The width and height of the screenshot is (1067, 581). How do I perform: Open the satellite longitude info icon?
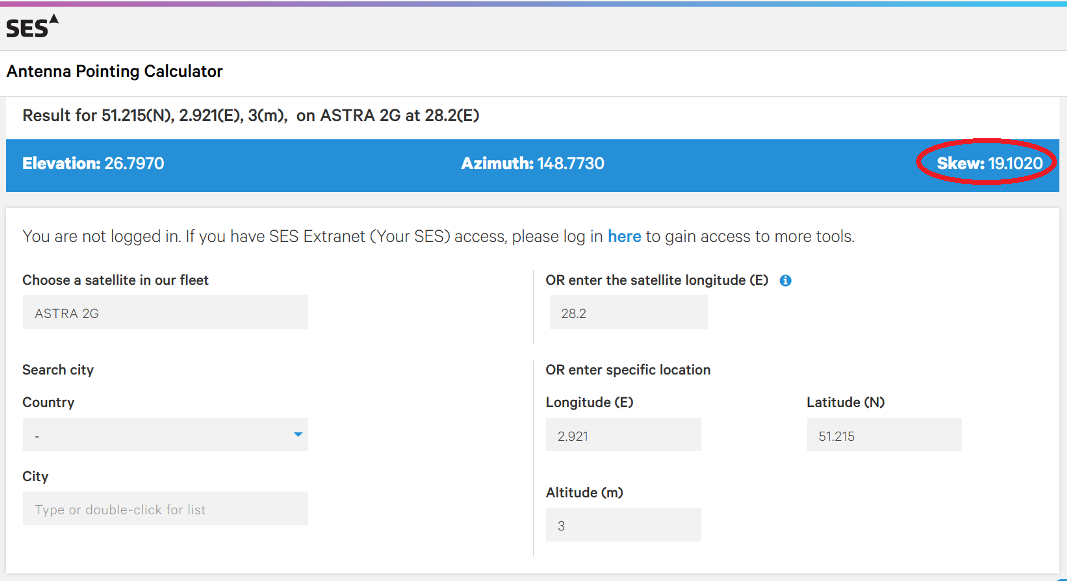point(785,280)
